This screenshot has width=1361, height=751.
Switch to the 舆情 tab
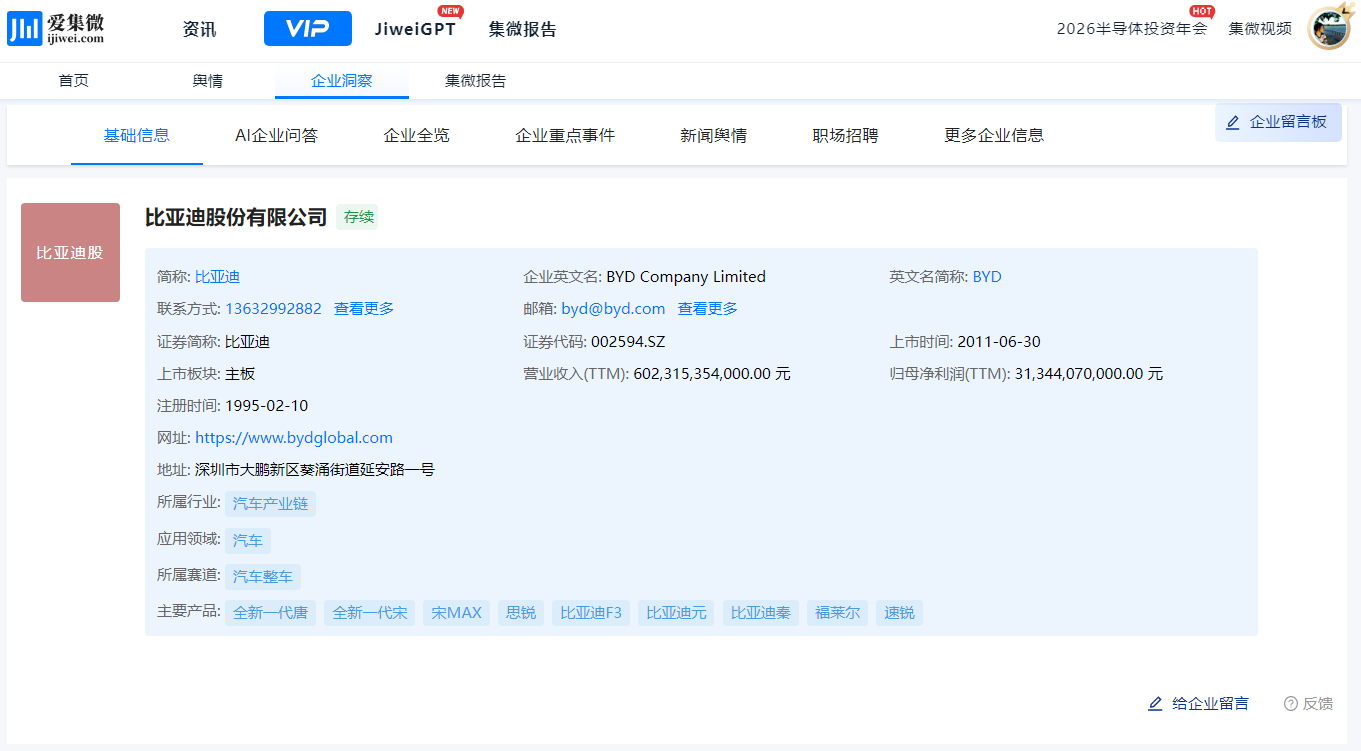point(208,81)
